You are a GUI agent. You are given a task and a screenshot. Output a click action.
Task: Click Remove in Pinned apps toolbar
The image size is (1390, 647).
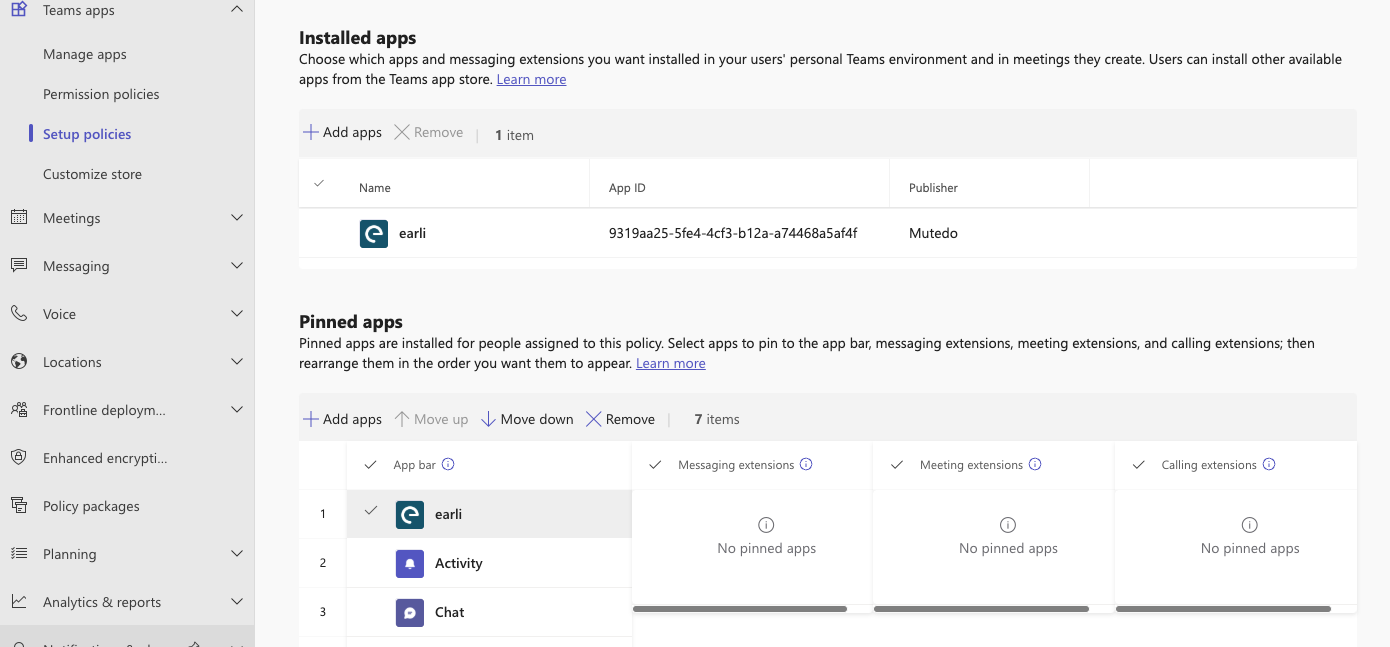[620, 419]
